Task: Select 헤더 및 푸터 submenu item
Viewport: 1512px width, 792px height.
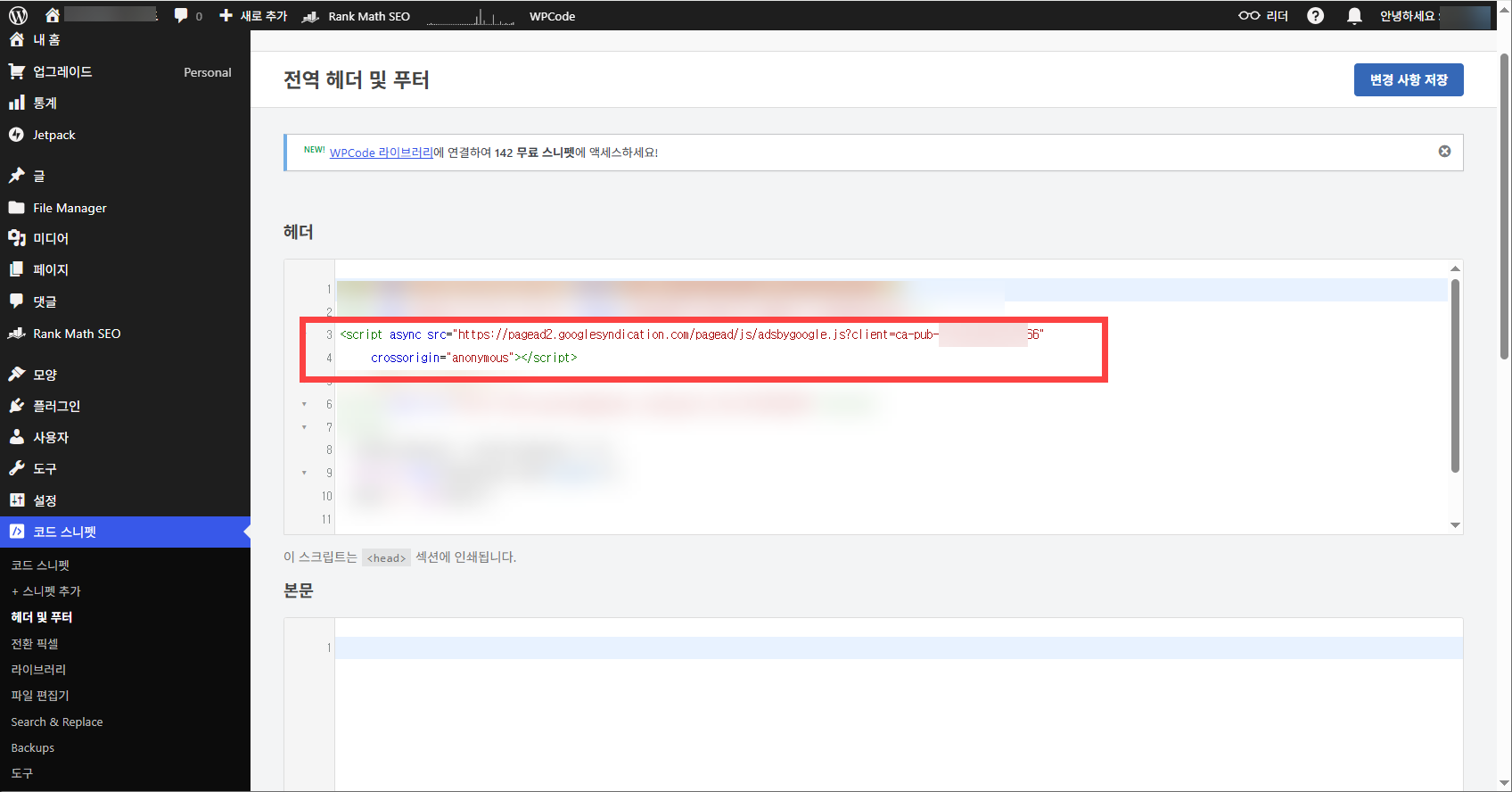Action: tap(42, 617)
